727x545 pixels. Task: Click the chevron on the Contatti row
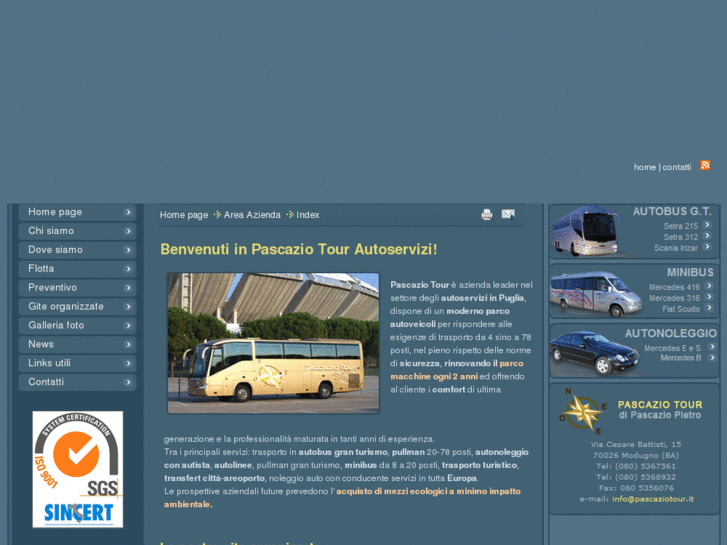pyautogui.click(x=128, y=383)
